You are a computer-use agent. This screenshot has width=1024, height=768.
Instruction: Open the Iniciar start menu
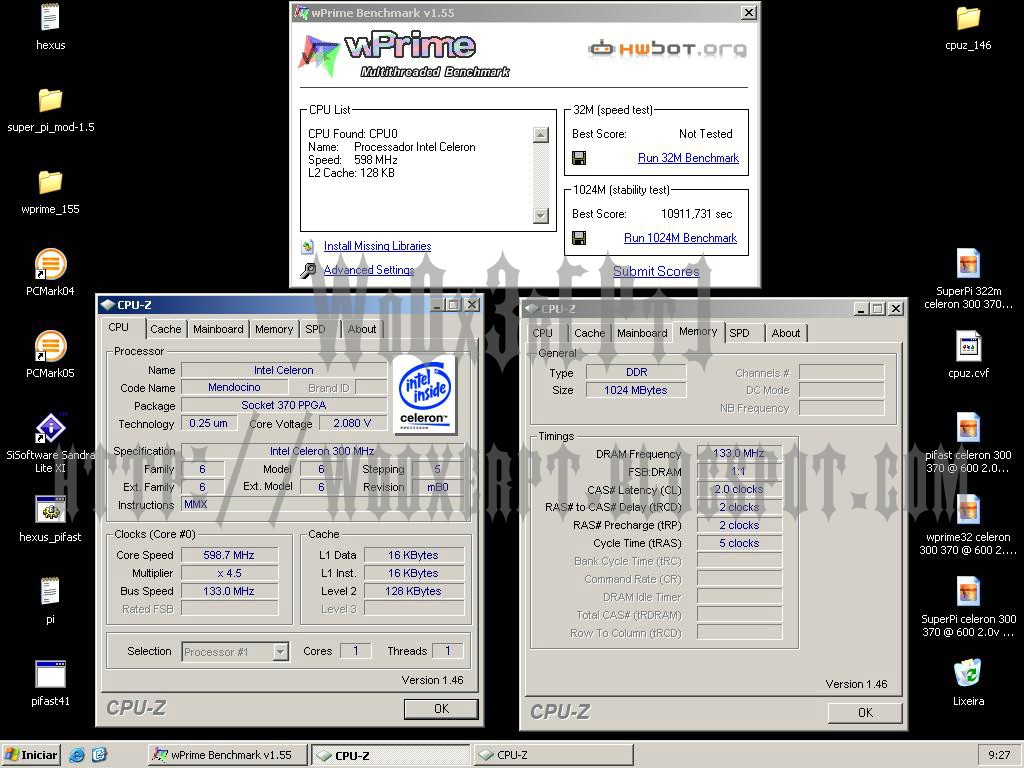coord(30,755)
